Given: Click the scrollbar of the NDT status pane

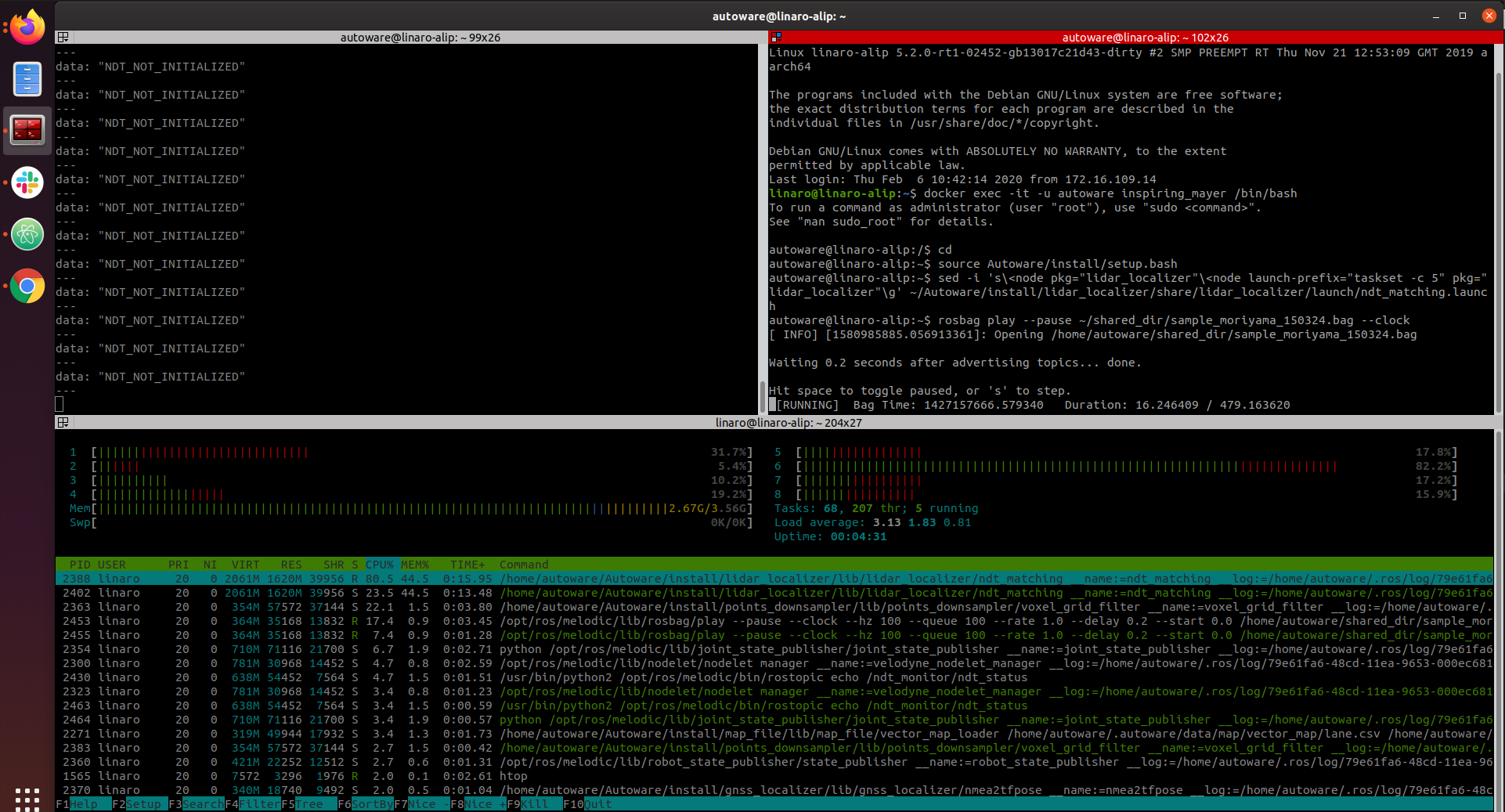Looking at the screenshot, I should click(762, 396).
